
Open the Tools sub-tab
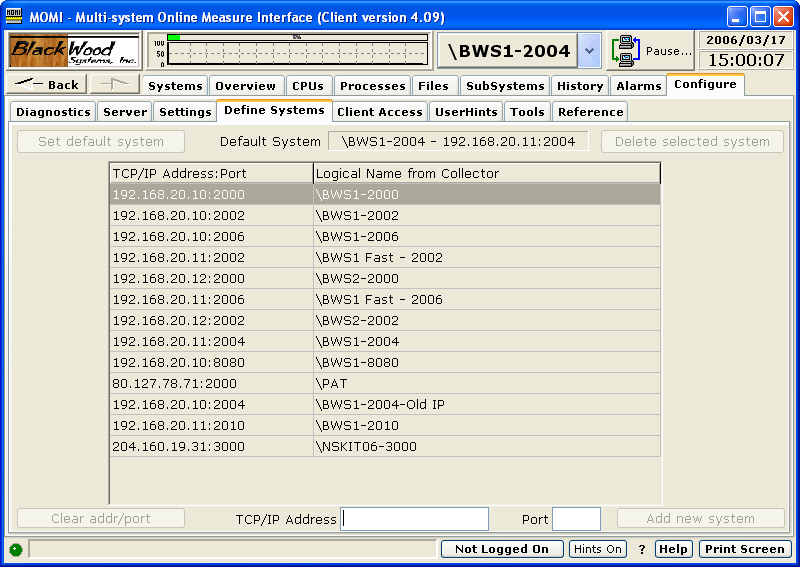pos(528,112)
